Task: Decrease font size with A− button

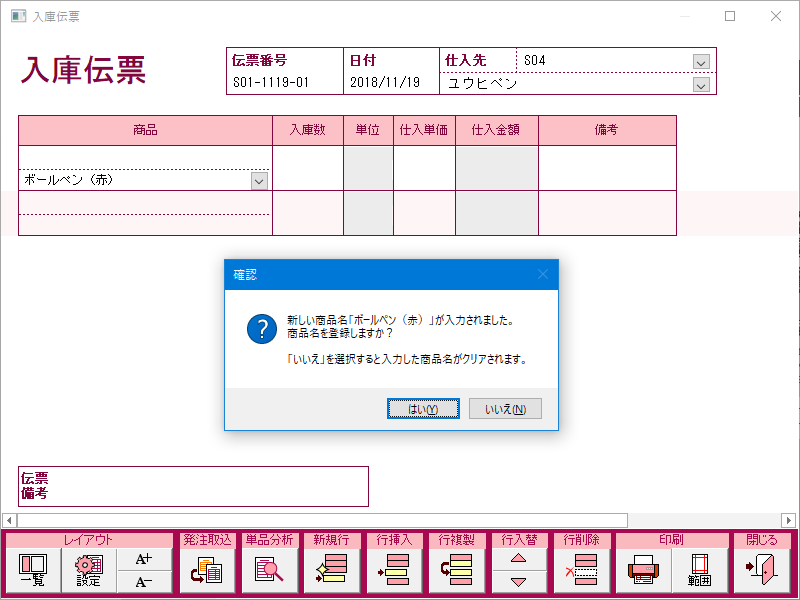Action: [144, 582]
